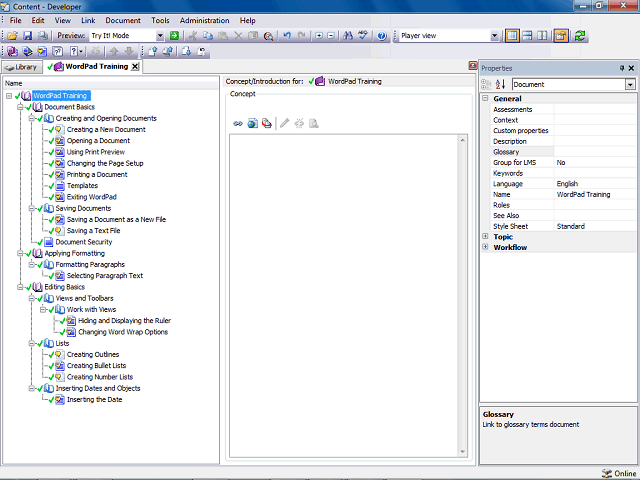Collapse the Document Basics tree node
Screen dimensions: 640x480
tap(20, 107)
